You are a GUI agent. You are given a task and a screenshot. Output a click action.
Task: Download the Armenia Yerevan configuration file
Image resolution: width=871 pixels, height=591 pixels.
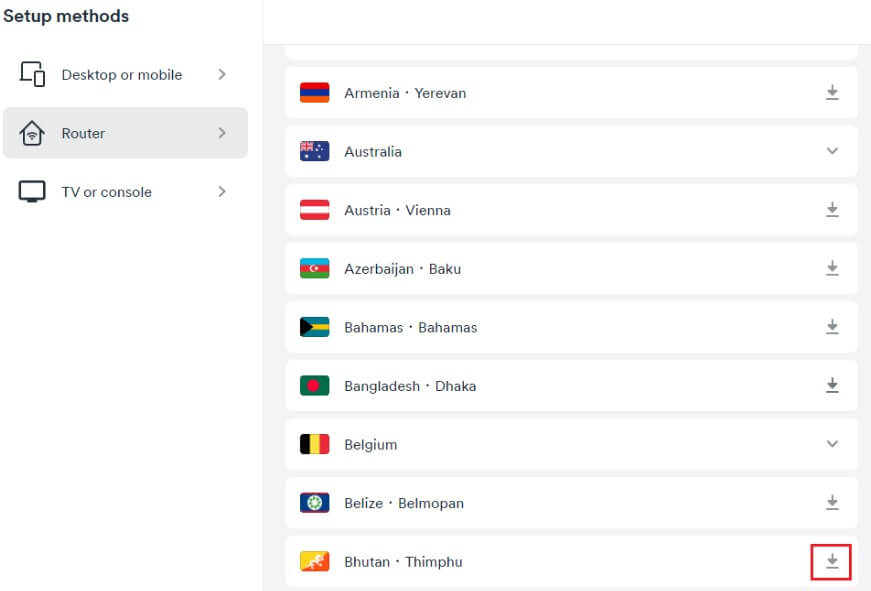831,93
